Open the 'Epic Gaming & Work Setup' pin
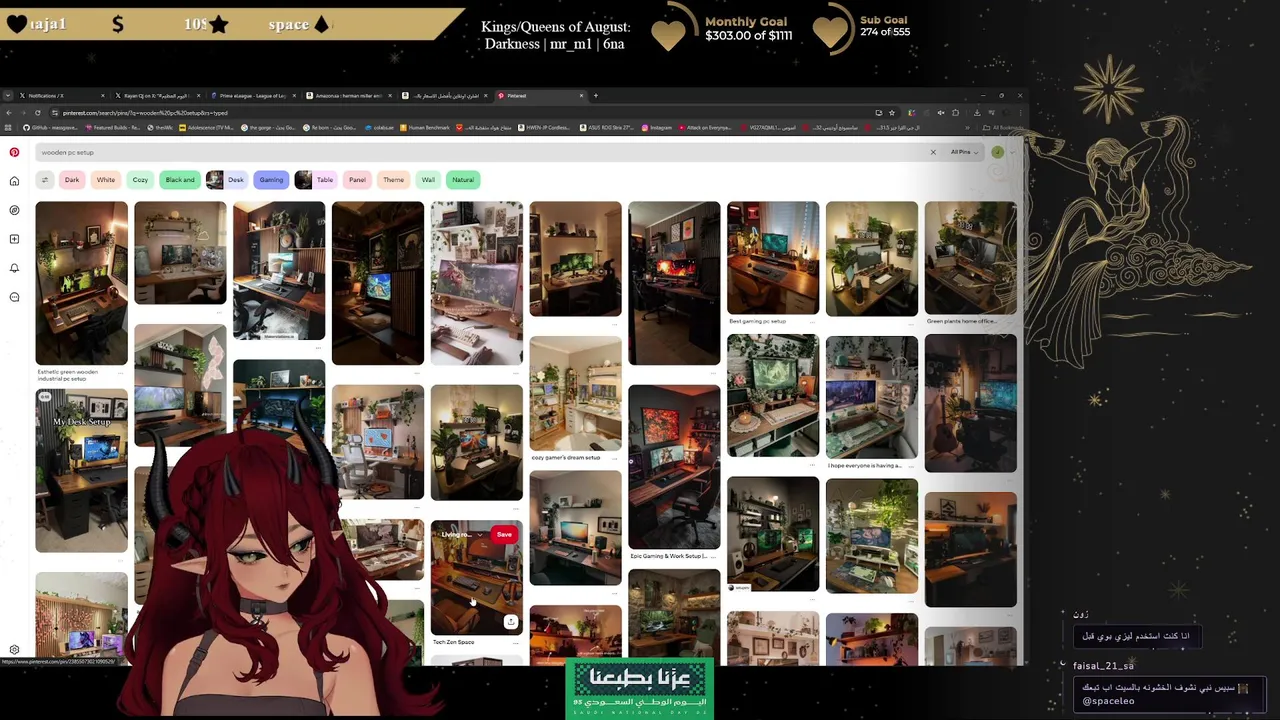 pos(674,467)
